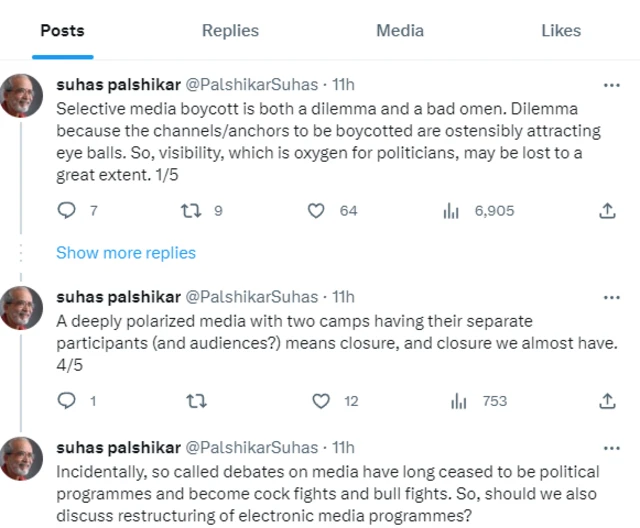Open more options on cock fights post
640x528 pixels.
tap(612, 446)
